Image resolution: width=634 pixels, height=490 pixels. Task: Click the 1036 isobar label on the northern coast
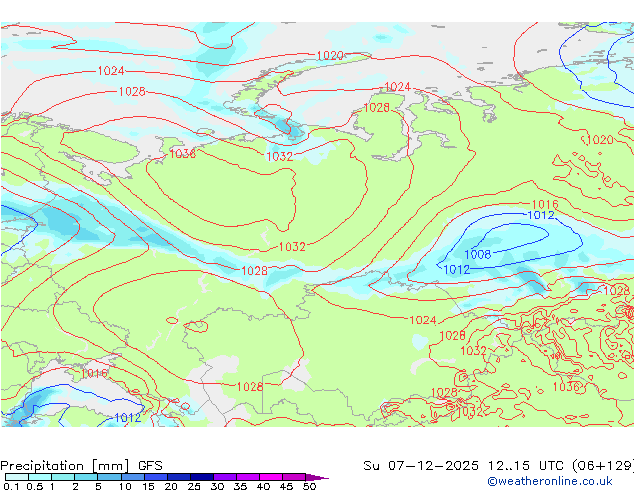(182, 154)
